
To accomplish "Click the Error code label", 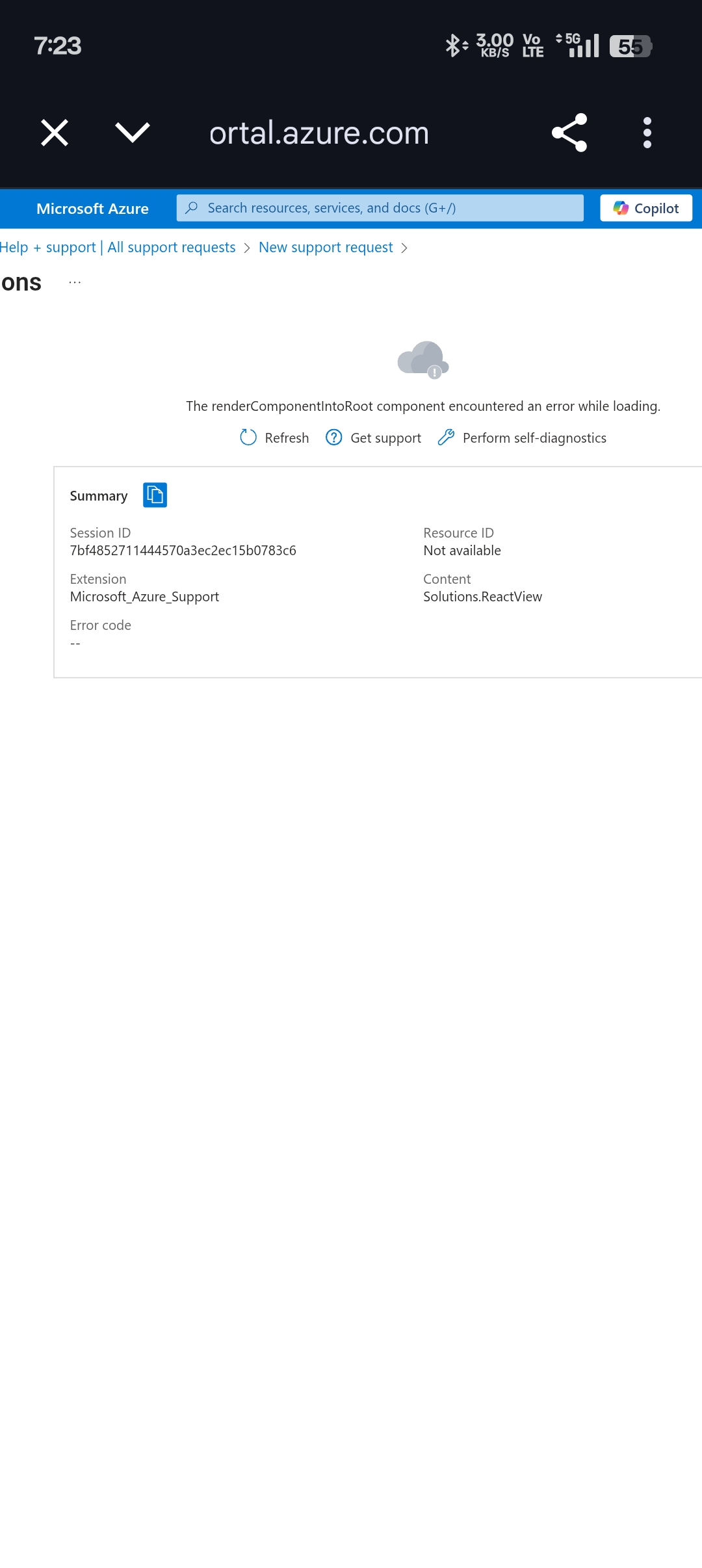I will (101, 625).
